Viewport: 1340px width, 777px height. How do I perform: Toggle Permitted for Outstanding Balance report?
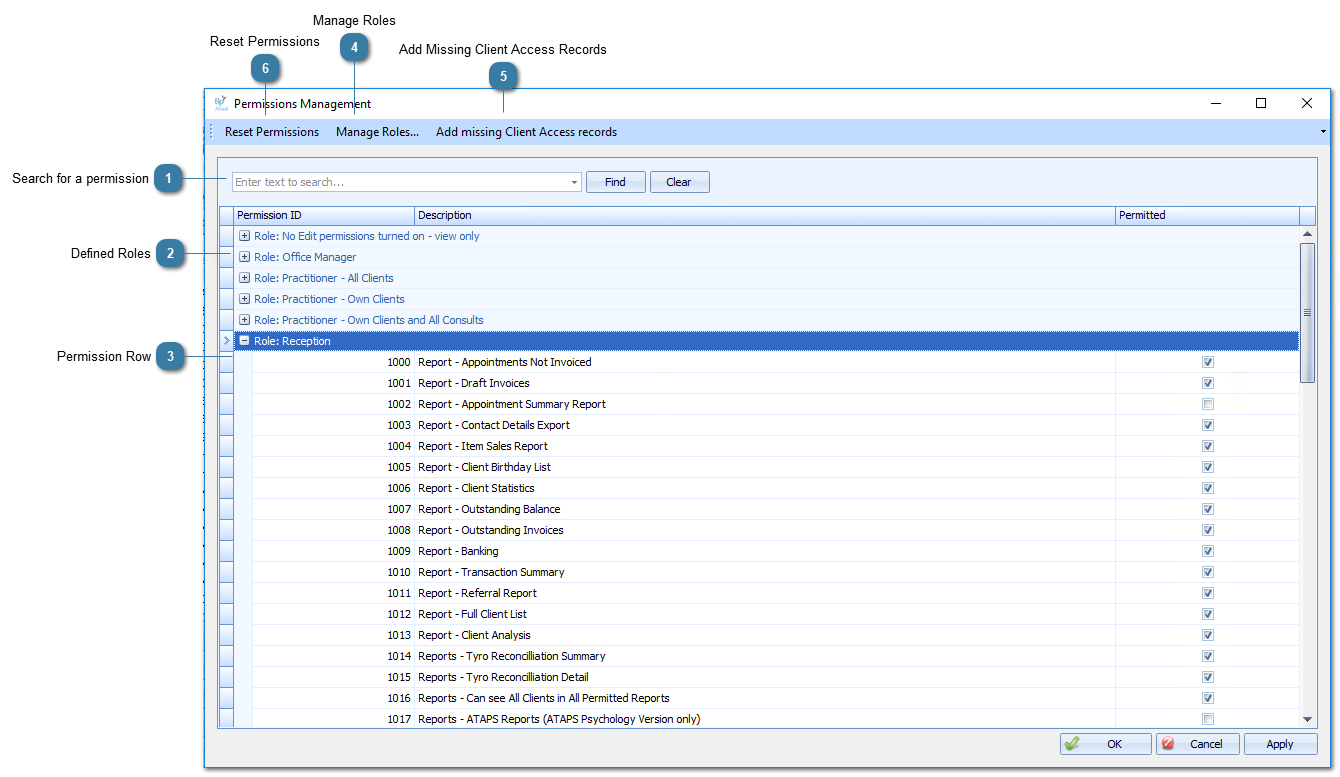click(x=1208, y=509)
